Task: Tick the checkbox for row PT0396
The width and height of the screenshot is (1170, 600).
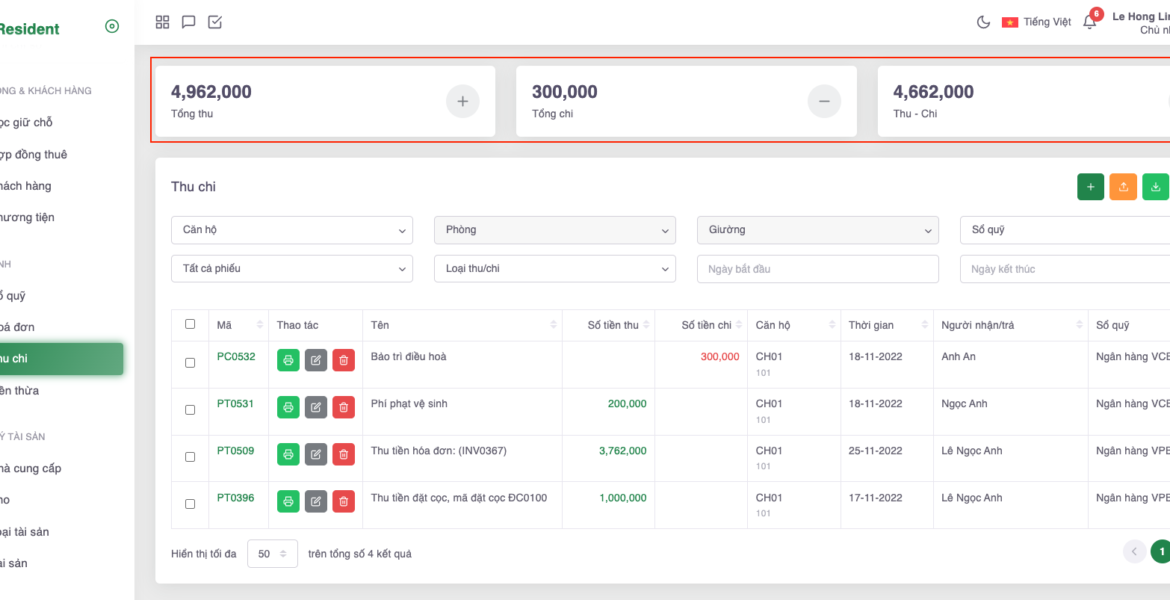Action: click(x=190, y=504)
